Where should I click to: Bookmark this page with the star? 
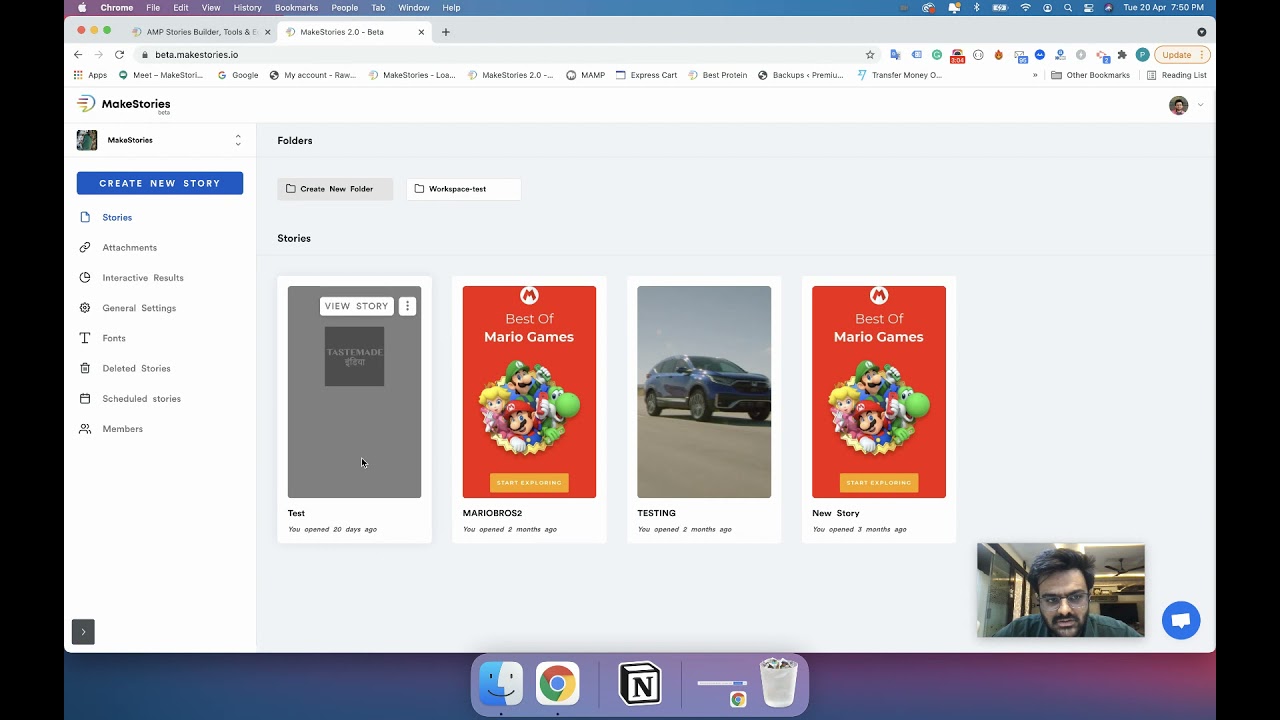(x=870, y=55)
